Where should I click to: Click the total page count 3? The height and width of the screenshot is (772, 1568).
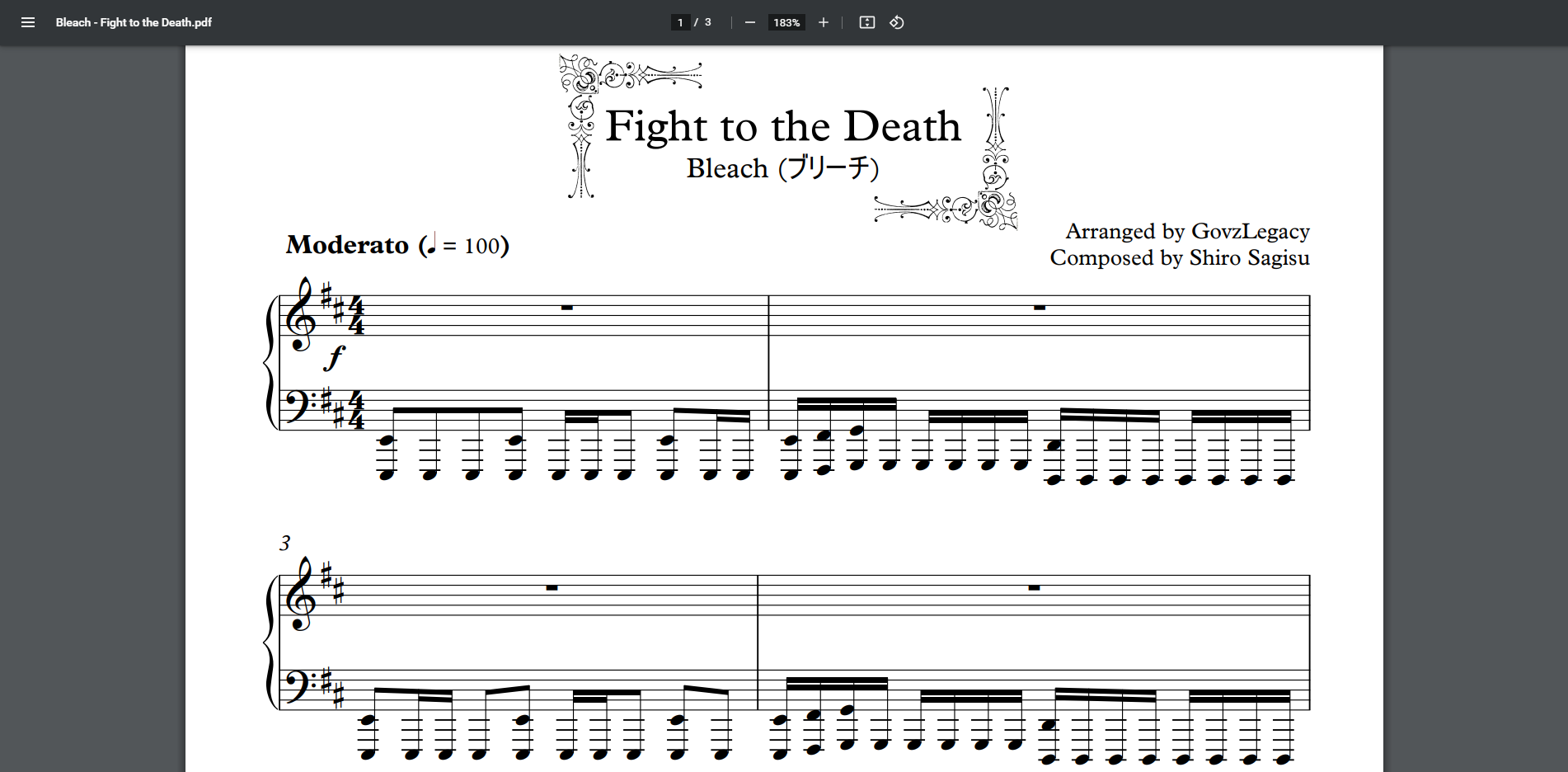click(x=707, y=22)
